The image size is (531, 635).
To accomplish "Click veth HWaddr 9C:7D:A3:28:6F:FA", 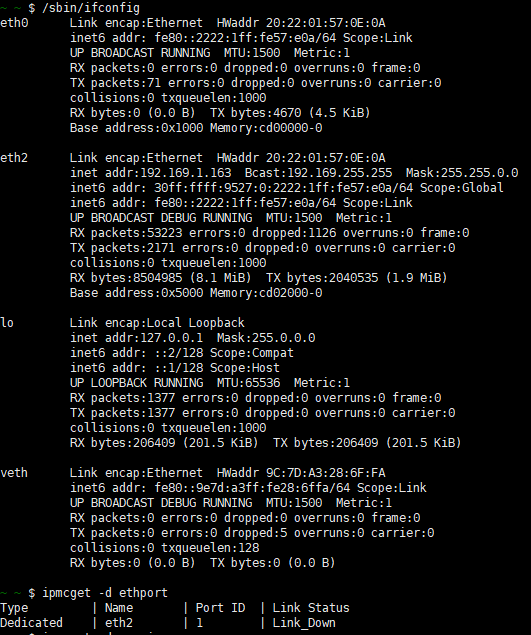I will [x=301, y=473].
